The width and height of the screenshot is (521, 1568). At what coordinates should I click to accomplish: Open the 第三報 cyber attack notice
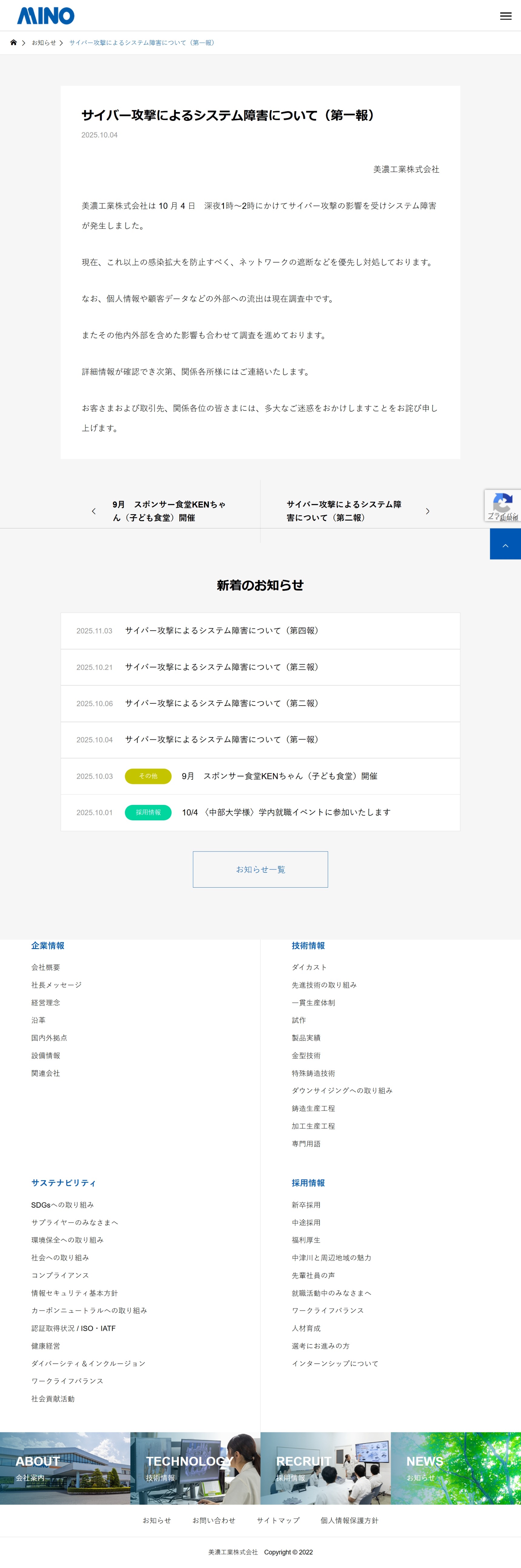pyautogui.click(x=222, y=667)
